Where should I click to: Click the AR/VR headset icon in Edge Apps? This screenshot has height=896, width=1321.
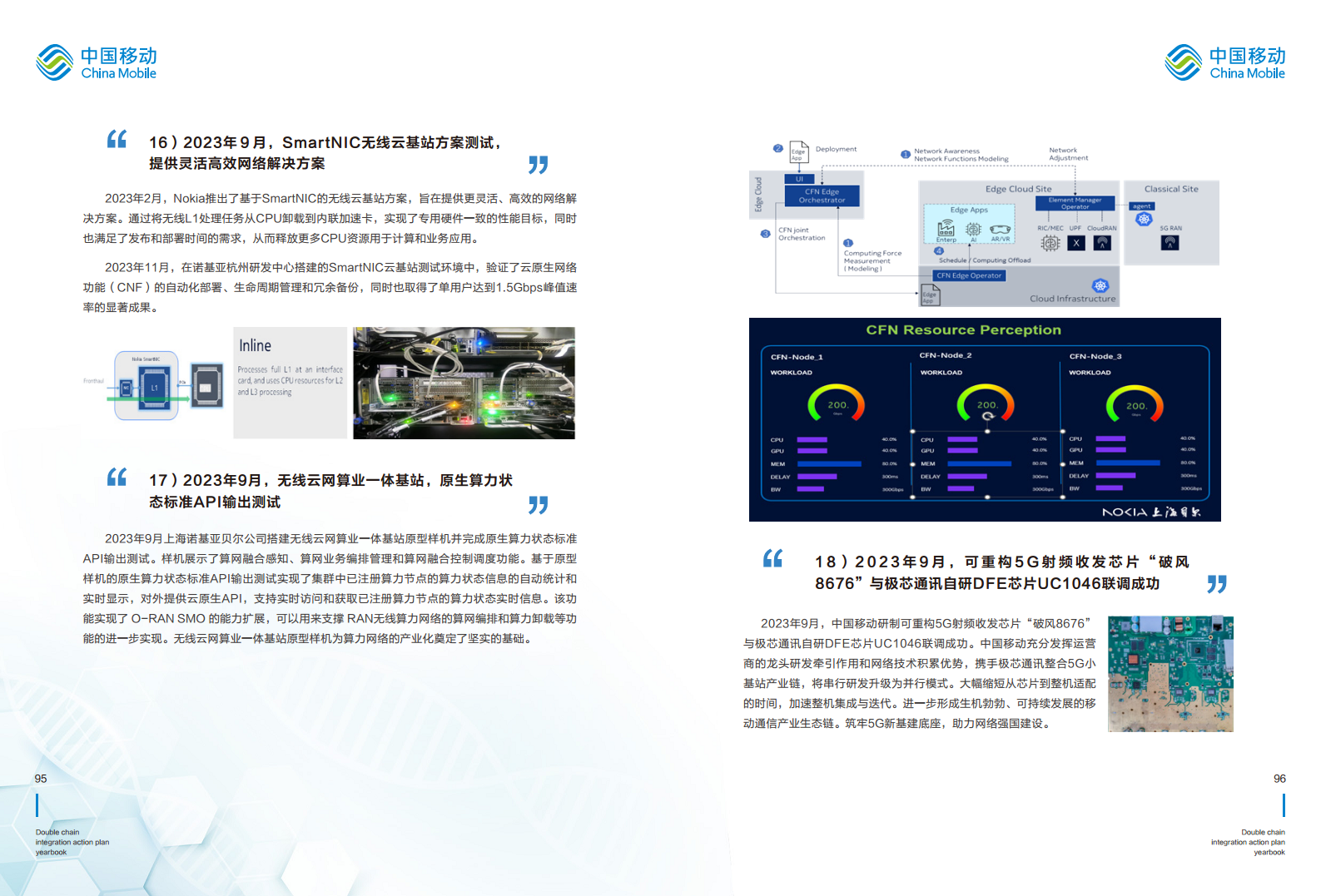click(1001, 229)
